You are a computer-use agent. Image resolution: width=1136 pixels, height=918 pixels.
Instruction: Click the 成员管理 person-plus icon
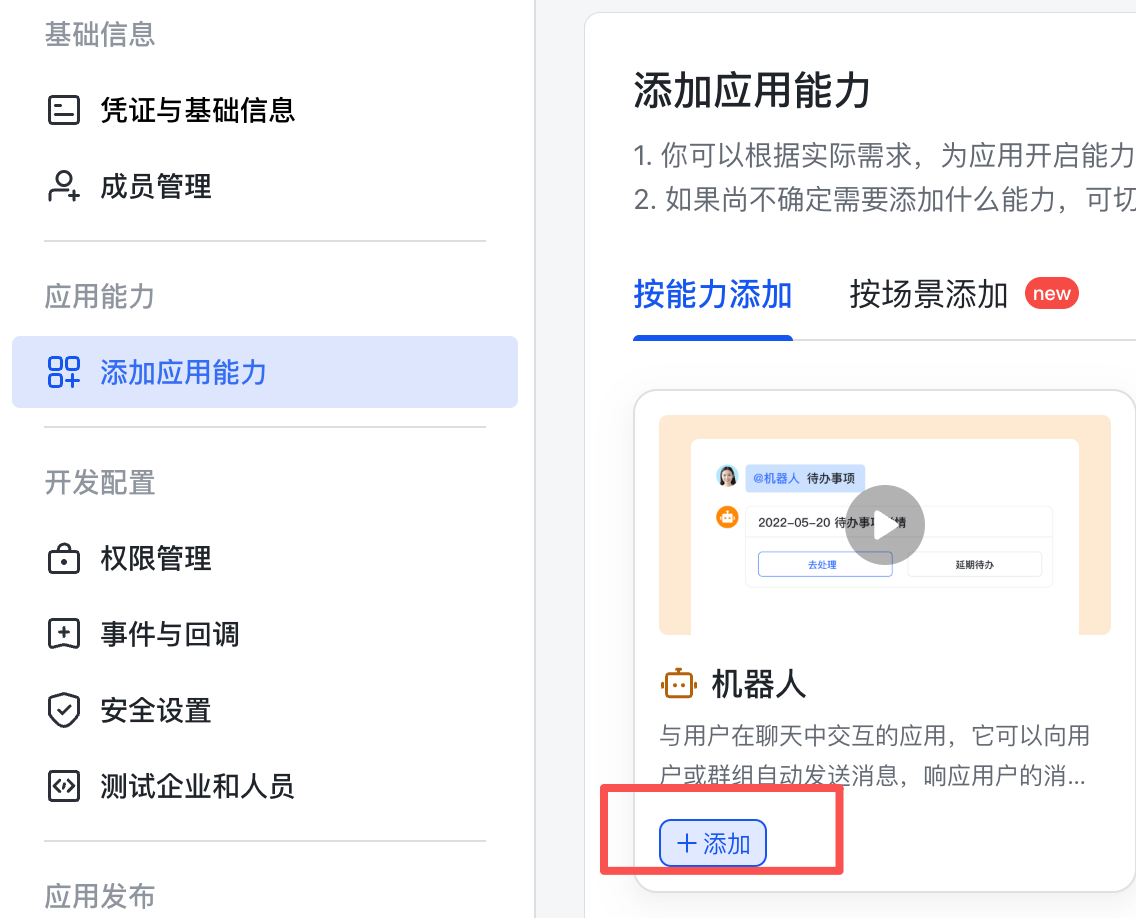[64, 186]
